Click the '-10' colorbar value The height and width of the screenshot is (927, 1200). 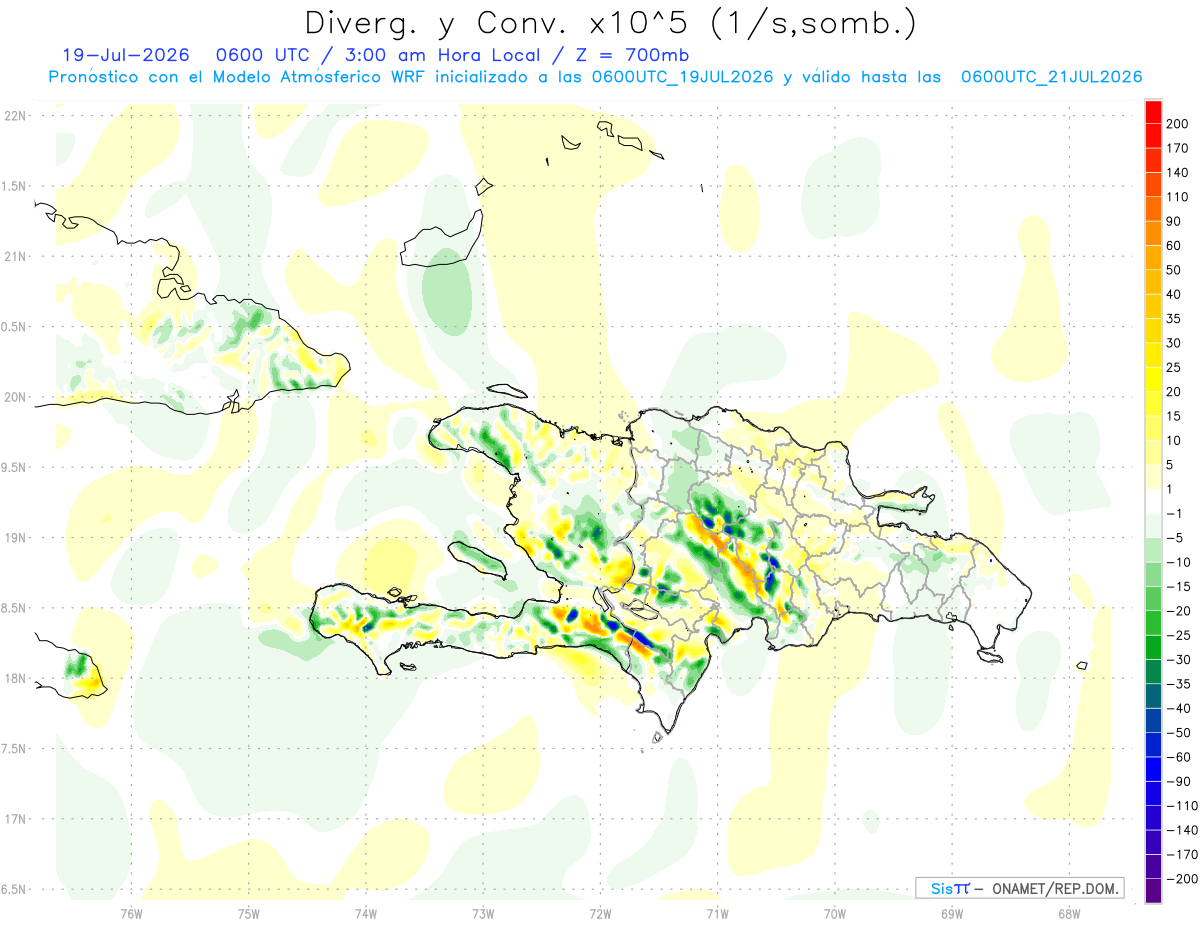click(x=1177, y=562)
